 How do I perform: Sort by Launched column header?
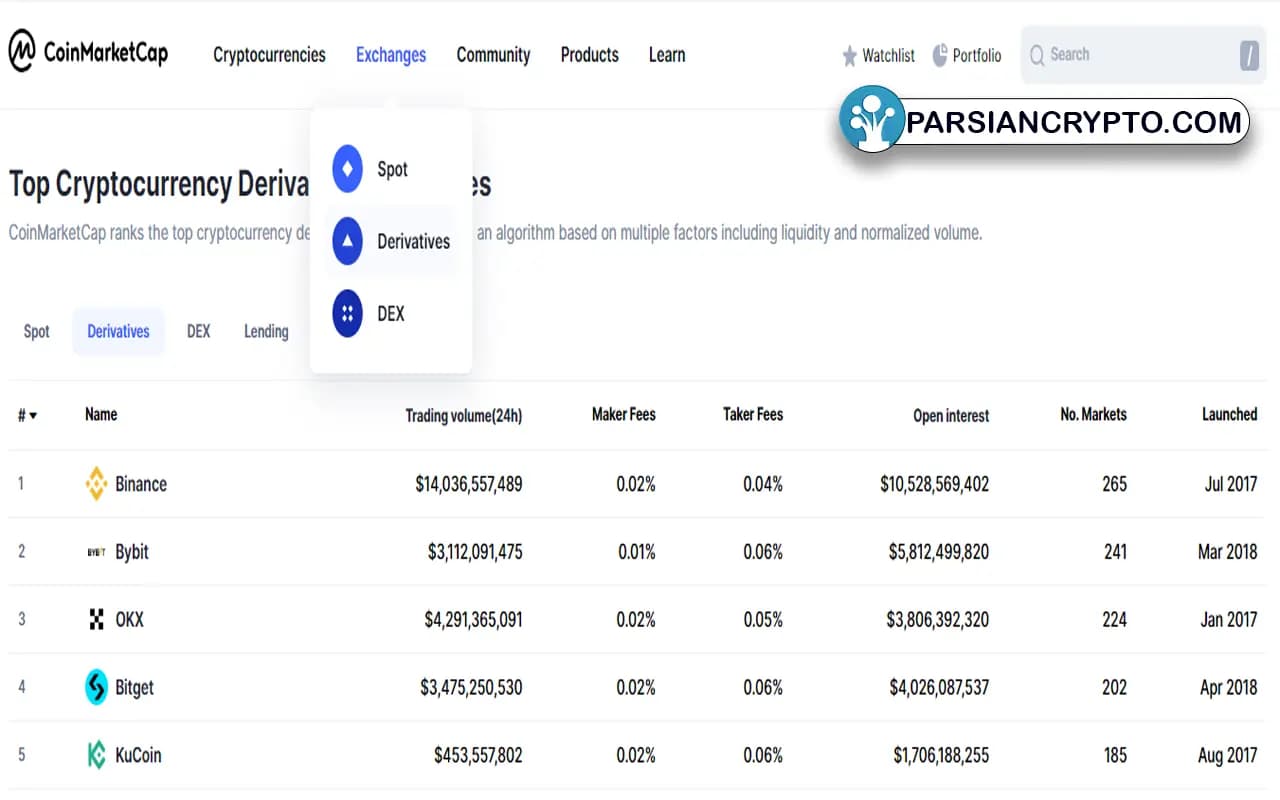[1229, 414]
